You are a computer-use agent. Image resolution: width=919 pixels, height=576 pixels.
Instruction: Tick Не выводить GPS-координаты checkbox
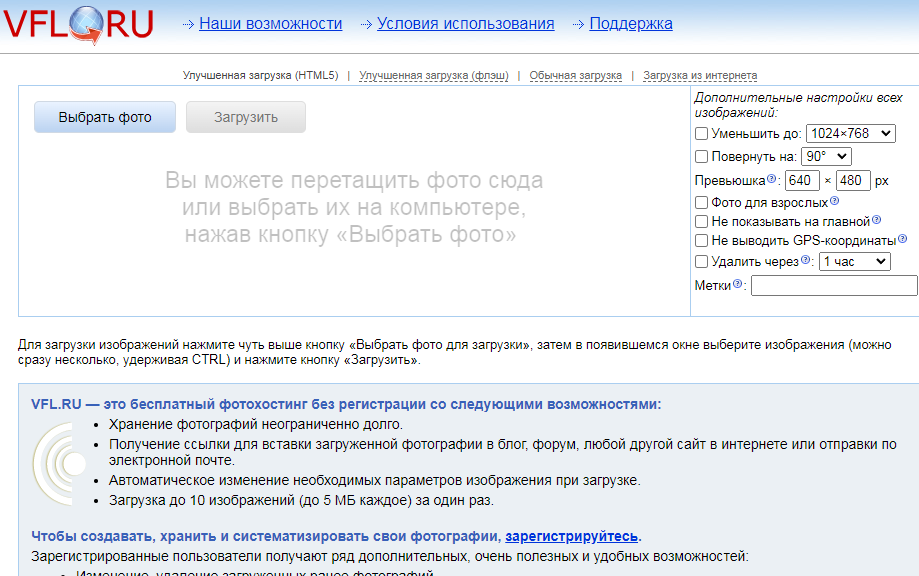702,240
